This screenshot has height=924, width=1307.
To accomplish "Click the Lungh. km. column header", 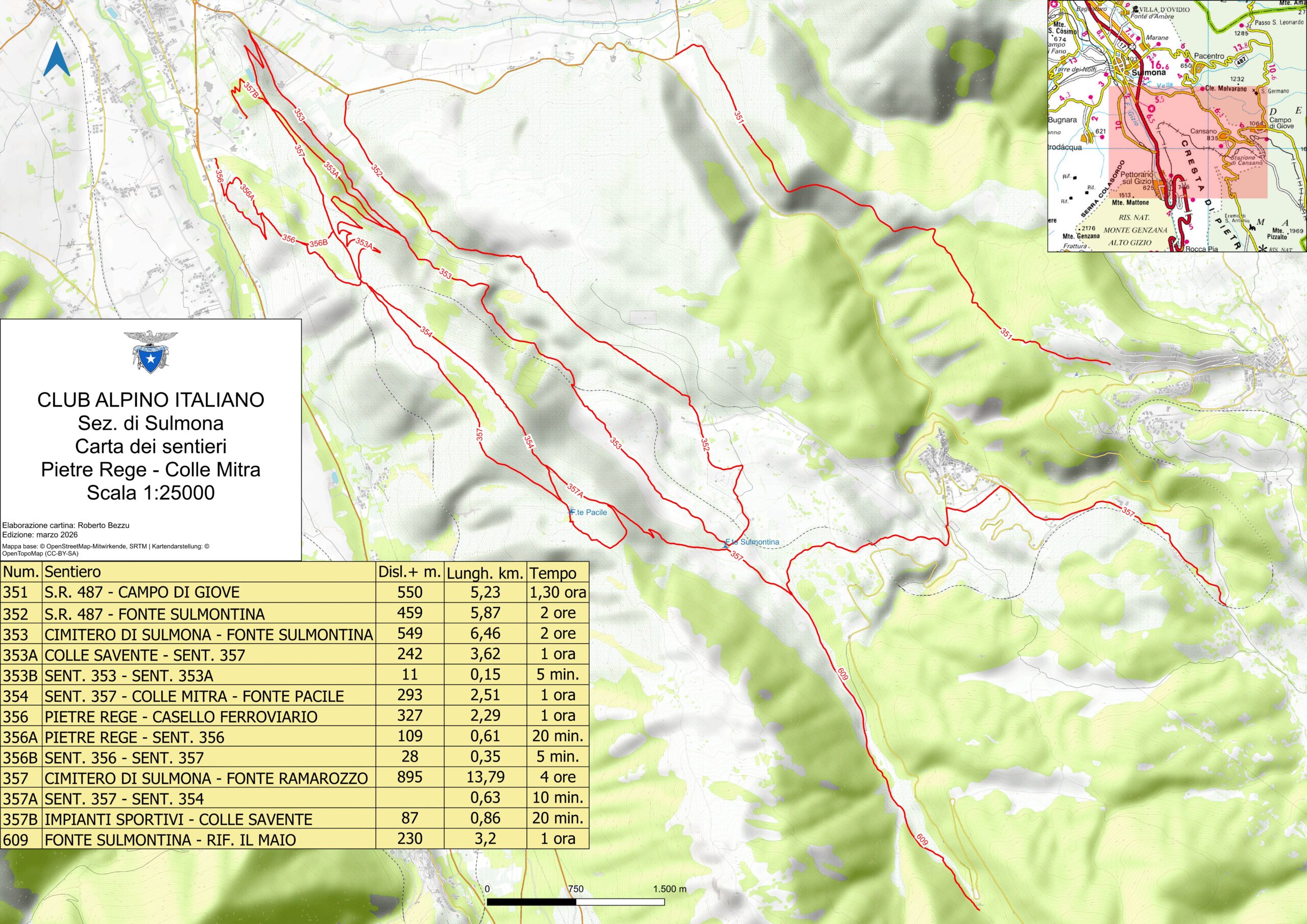I will point(485,573).
